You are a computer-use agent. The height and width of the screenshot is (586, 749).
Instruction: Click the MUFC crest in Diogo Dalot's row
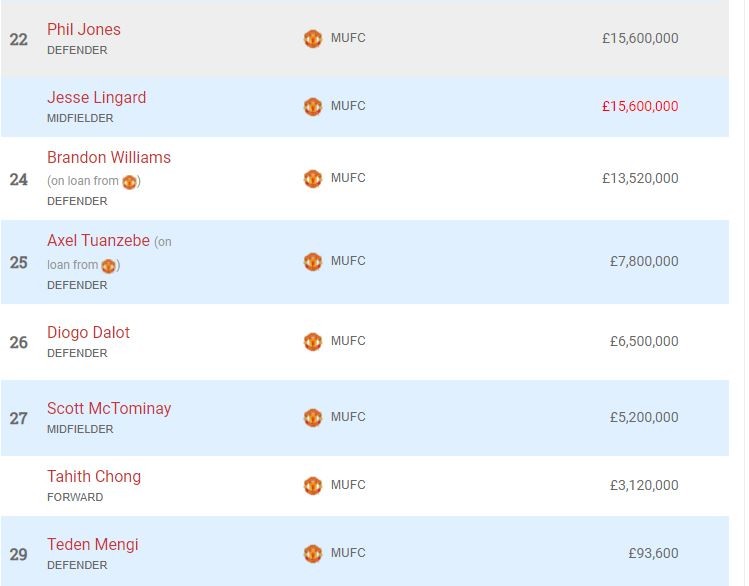pos(313,341)
